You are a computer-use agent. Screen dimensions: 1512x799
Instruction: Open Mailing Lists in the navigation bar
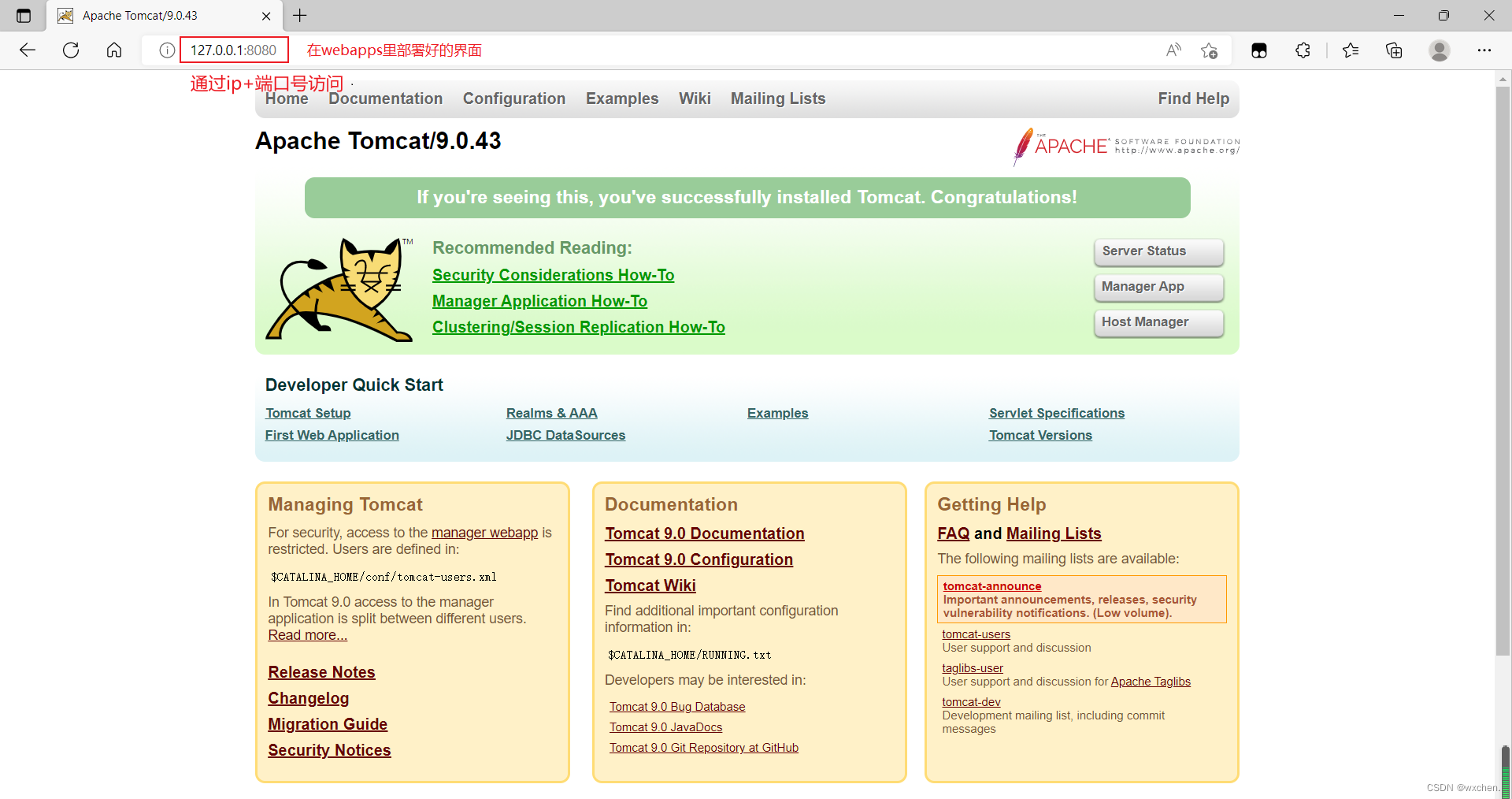pos(778,98)
